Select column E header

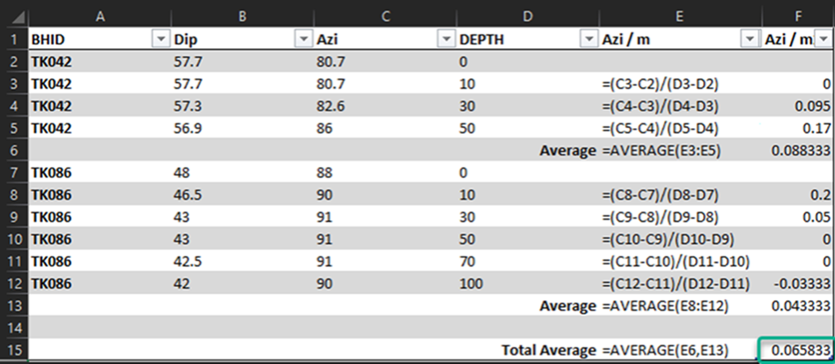(x=680, y=17)
